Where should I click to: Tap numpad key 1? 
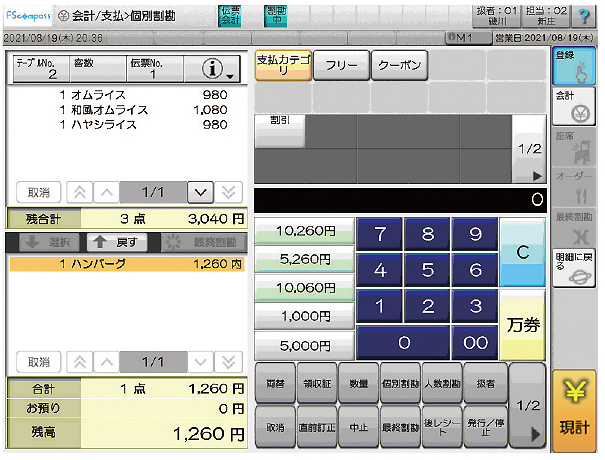tap(380, 306)
